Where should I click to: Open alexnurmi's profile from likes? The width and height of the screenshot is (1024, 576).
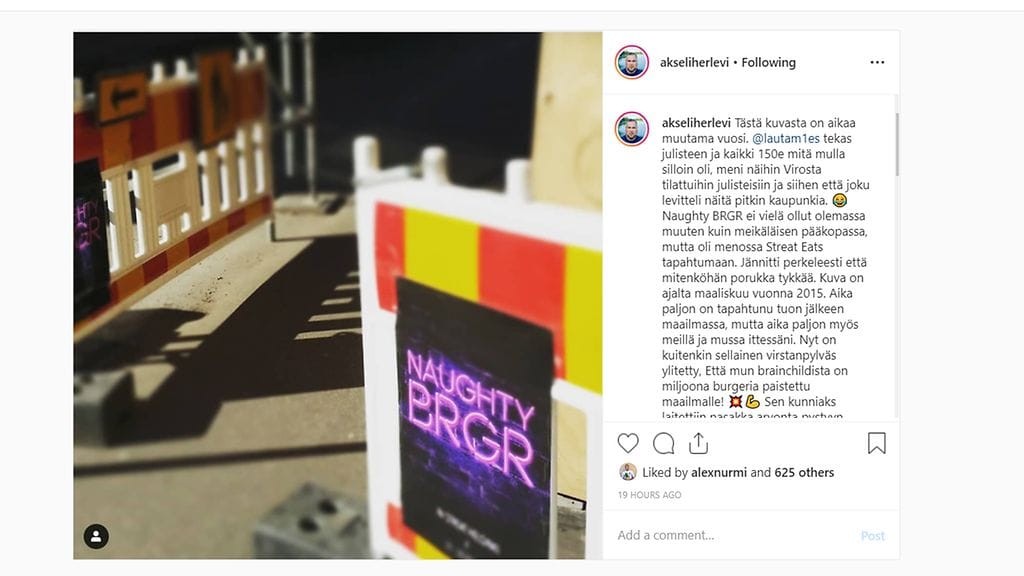click(x=718, y=472)
